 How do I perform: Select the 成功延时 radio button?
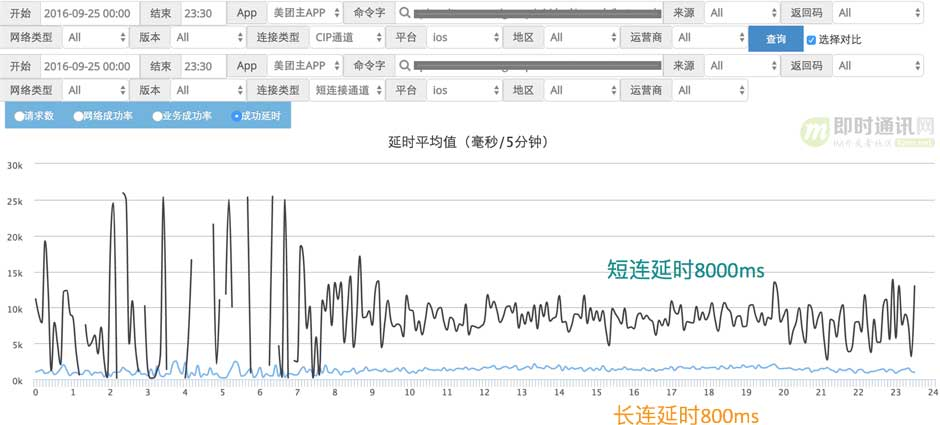[236, 116]
